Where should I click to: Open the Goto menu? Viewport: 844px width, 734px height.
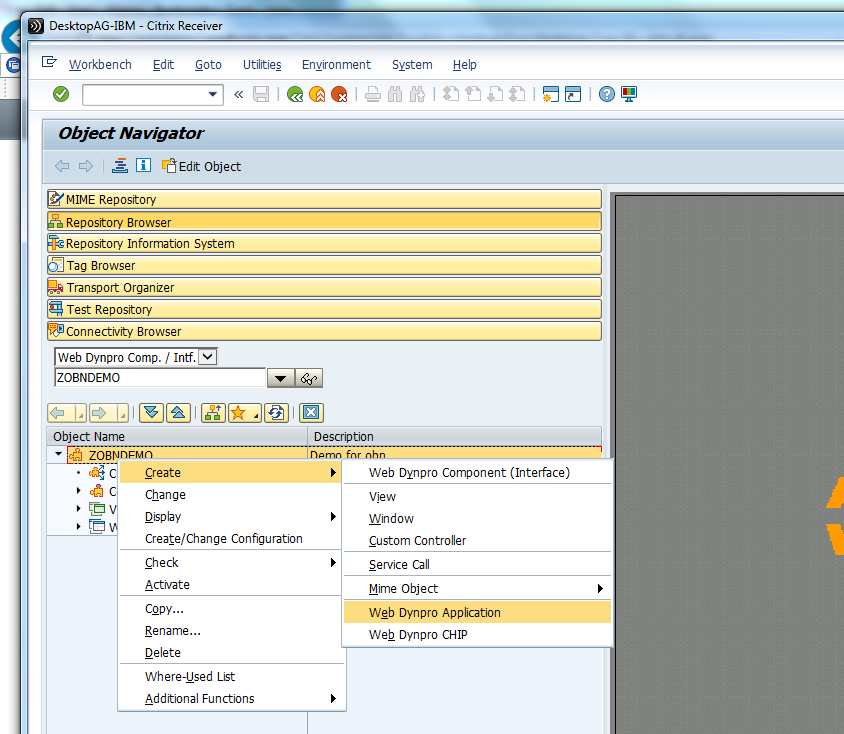[208, 65]
